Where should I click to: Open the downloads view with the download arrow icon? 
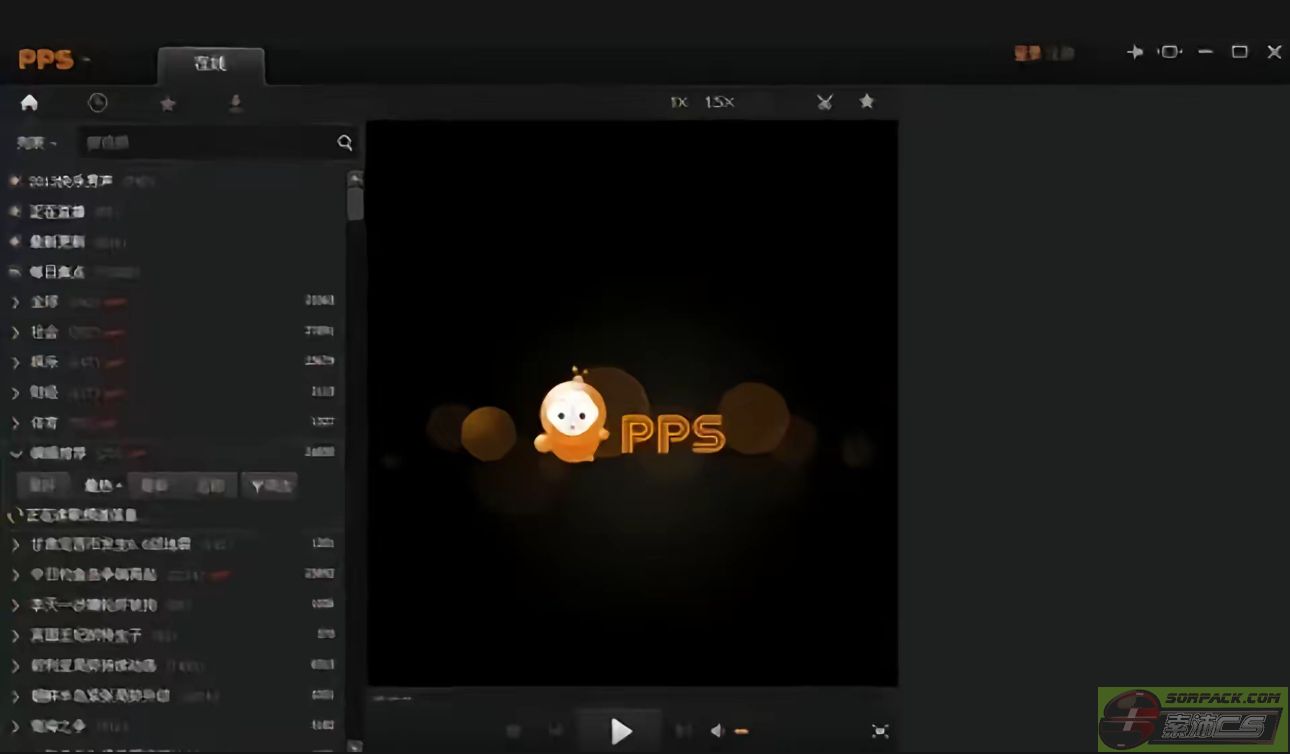[236, 103]
